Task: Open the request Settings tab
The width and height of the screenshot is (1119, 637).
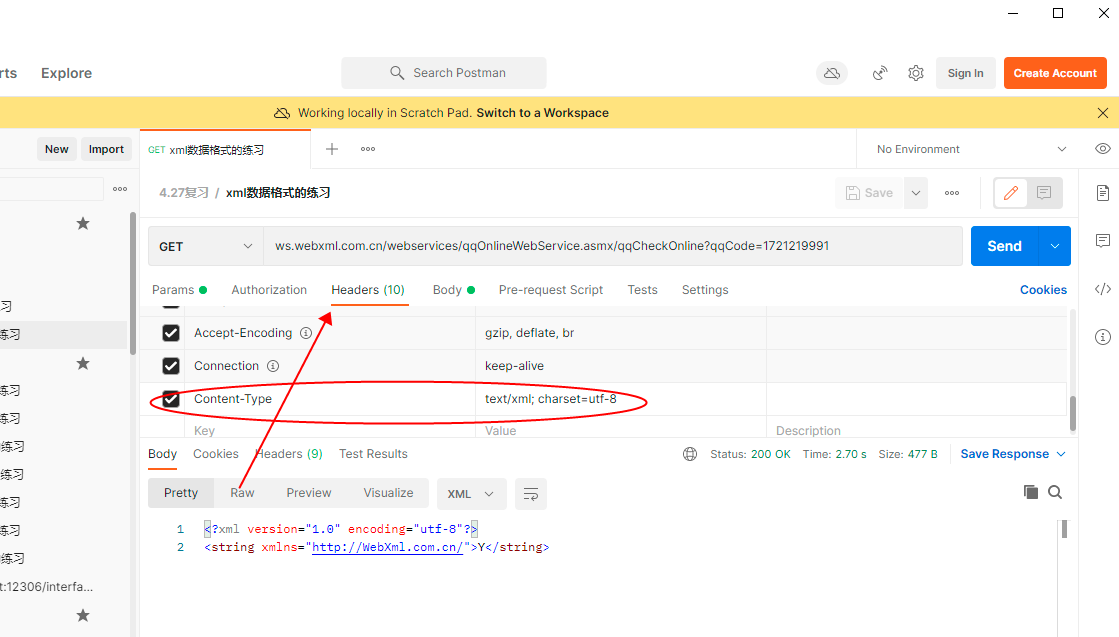Action: [705, 290]
